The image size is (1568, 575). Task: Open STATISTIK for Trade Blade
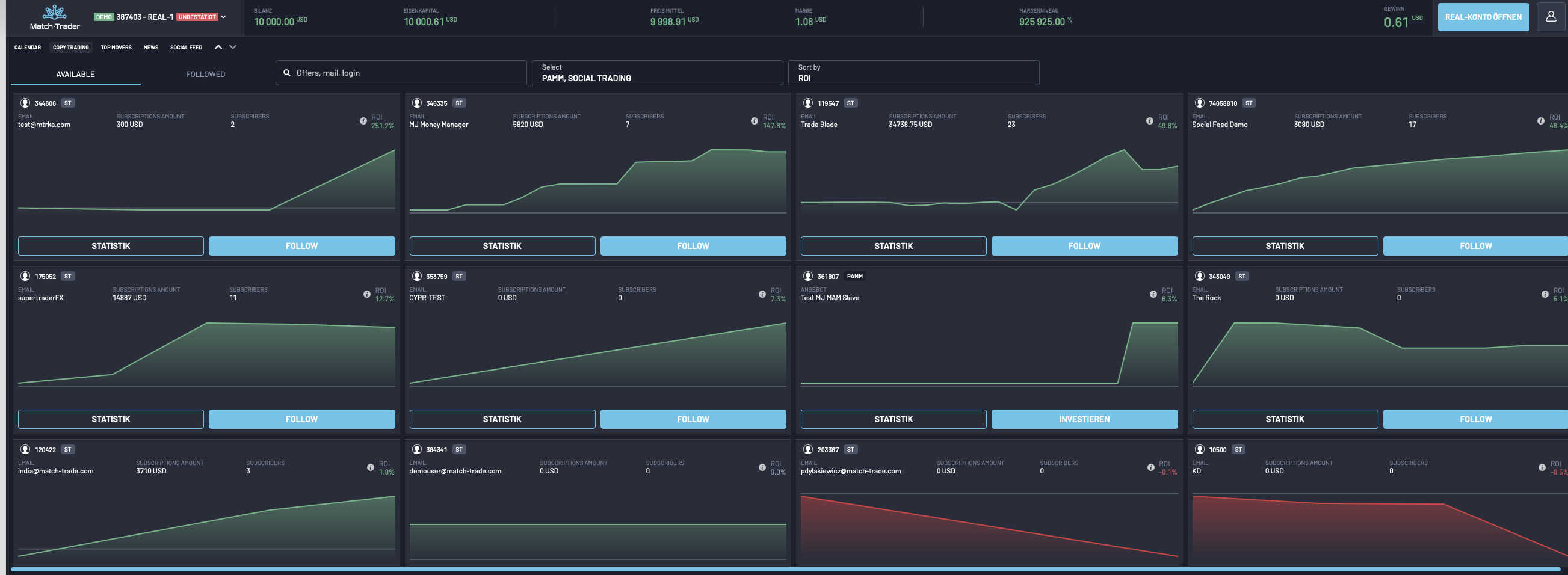(x=894, y=246)
